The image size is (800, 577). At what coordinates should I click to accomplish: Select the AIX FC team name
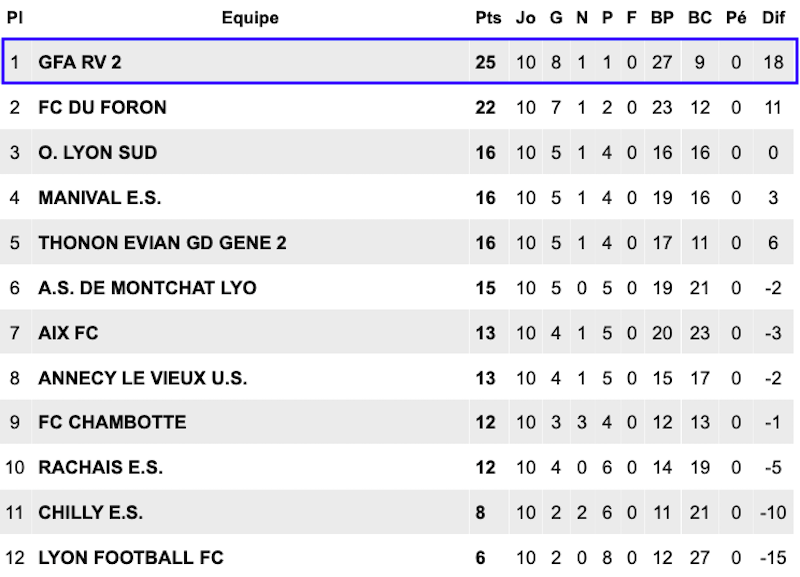tap(68, 333)
